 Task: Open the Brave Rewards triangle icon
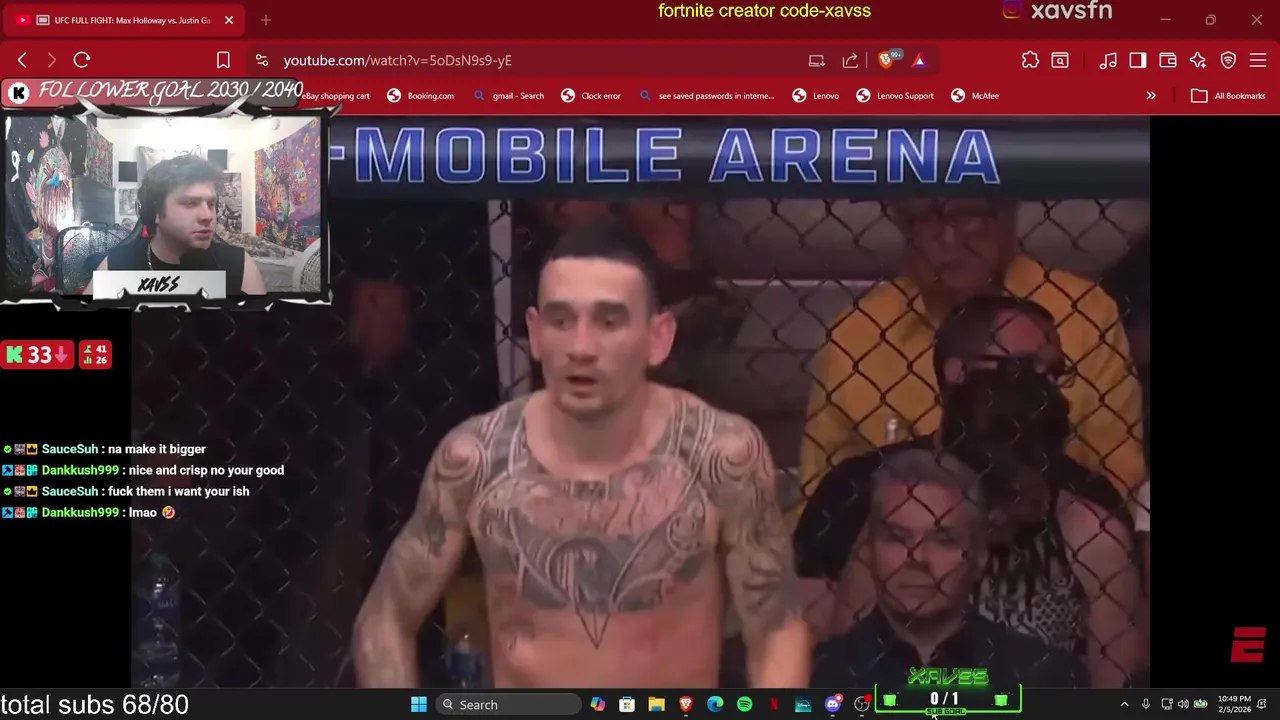tap(919, 60)
